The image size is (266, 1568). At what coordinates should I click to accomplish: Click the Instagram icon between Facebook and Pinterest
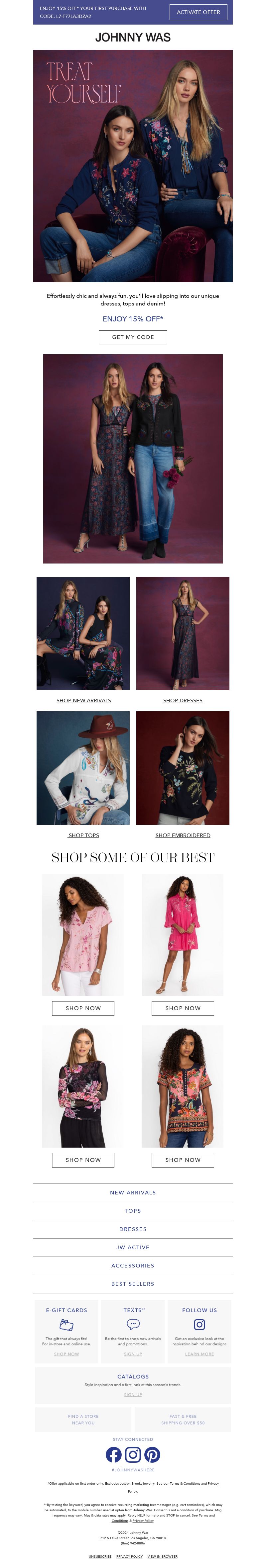pyautogui.click(x=133, y=1454)
